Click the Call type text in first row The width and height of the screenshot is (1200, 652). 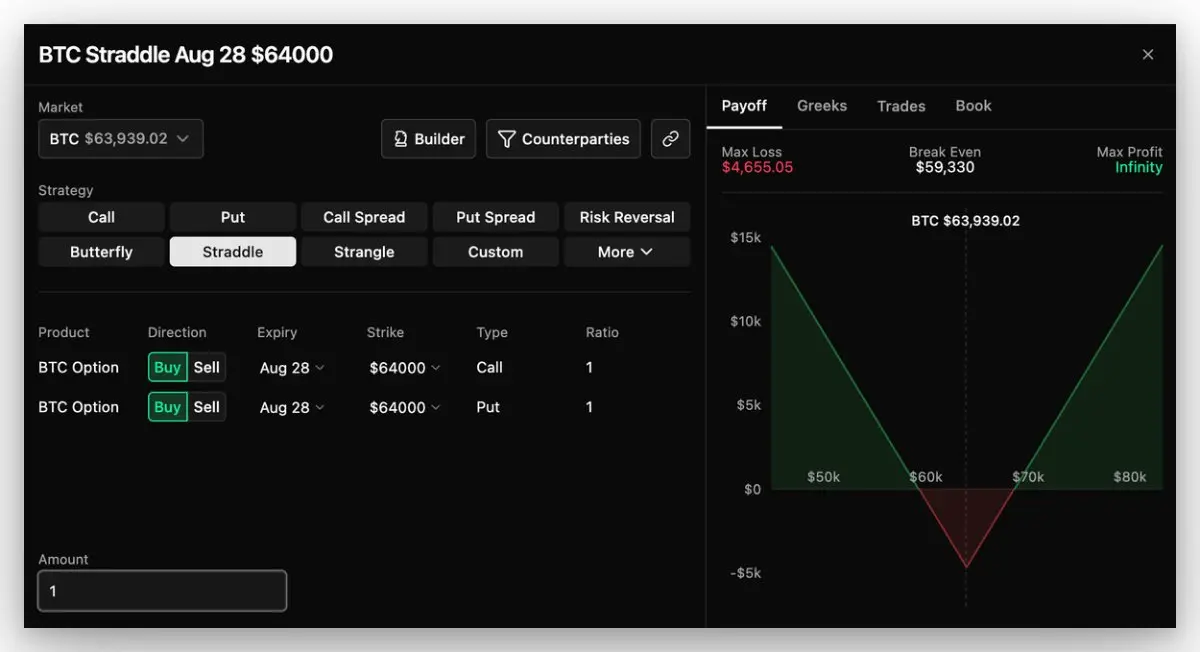coord(490,368)
